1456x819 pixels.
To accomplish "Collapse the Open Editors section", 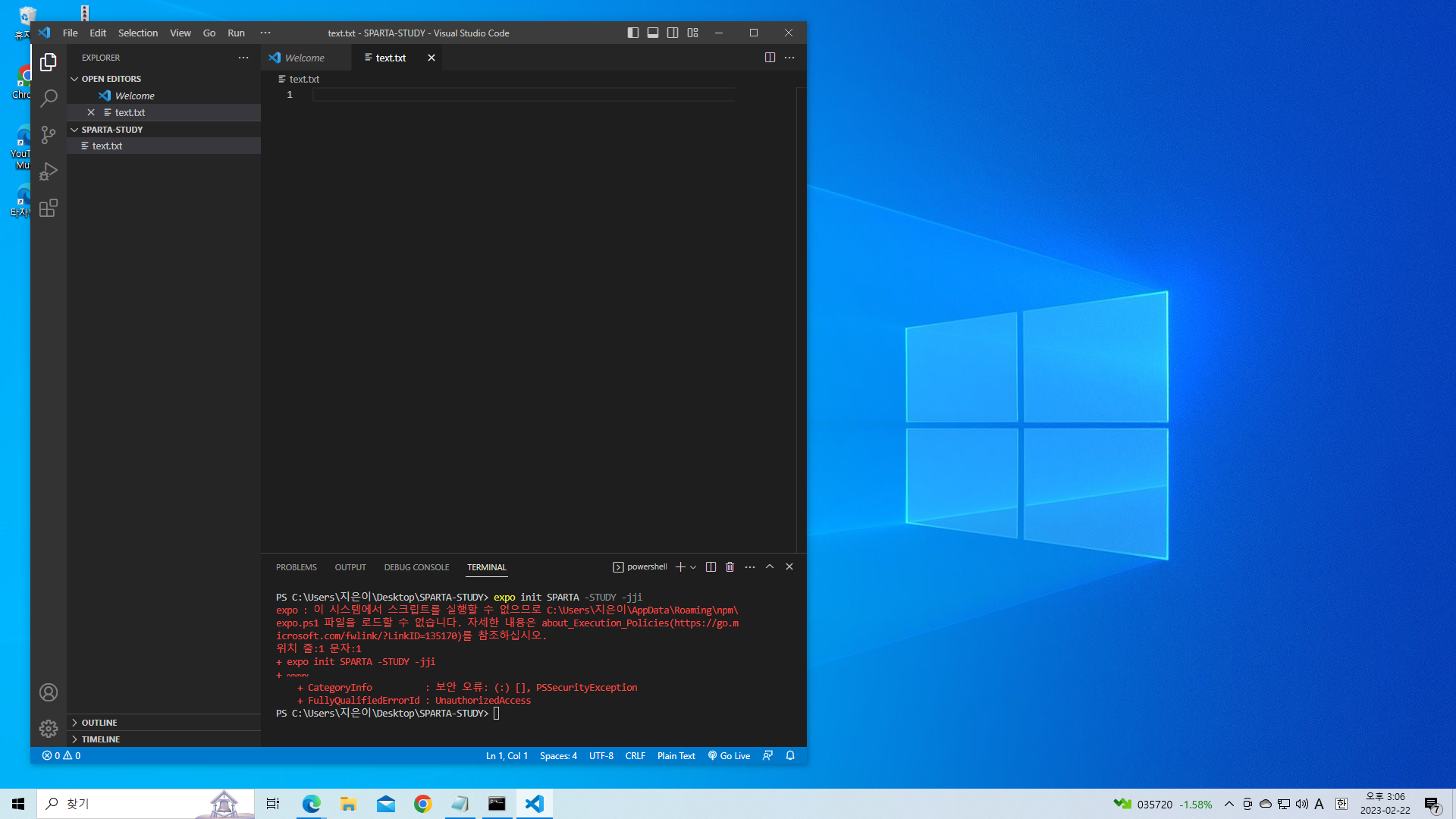I will [74, 79].
